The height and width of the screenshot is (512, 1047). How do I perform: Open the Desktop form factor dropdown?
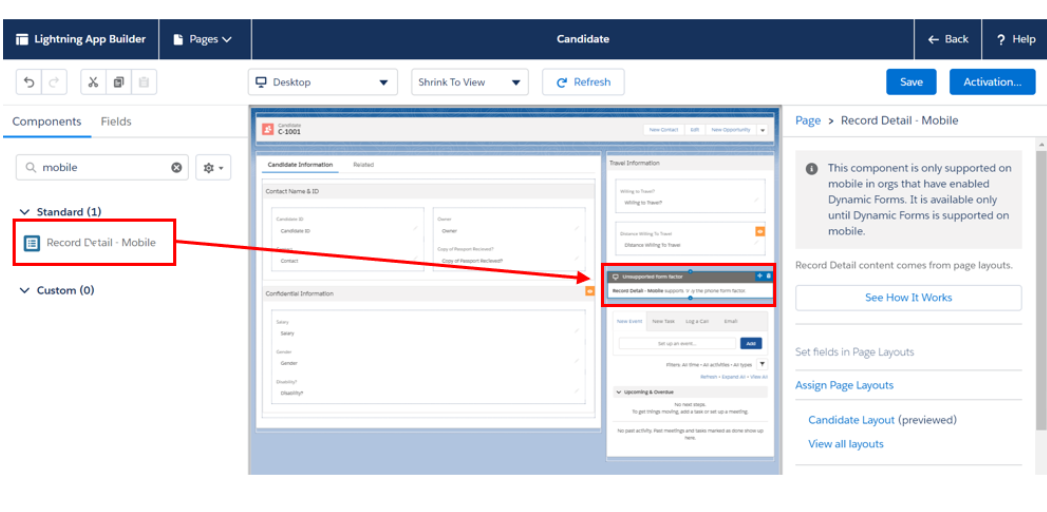pos(322,82)
